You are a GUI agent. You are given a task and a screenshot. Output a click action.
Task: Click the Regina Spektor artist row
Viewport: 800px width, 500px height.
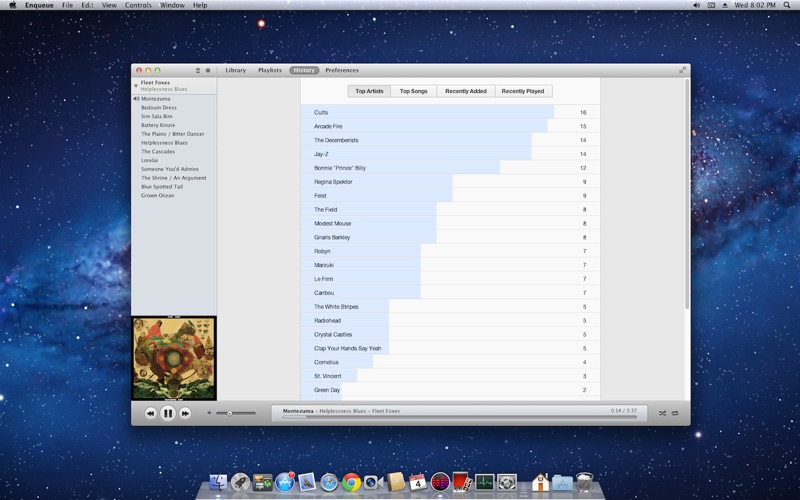click(x=450, y=182)
